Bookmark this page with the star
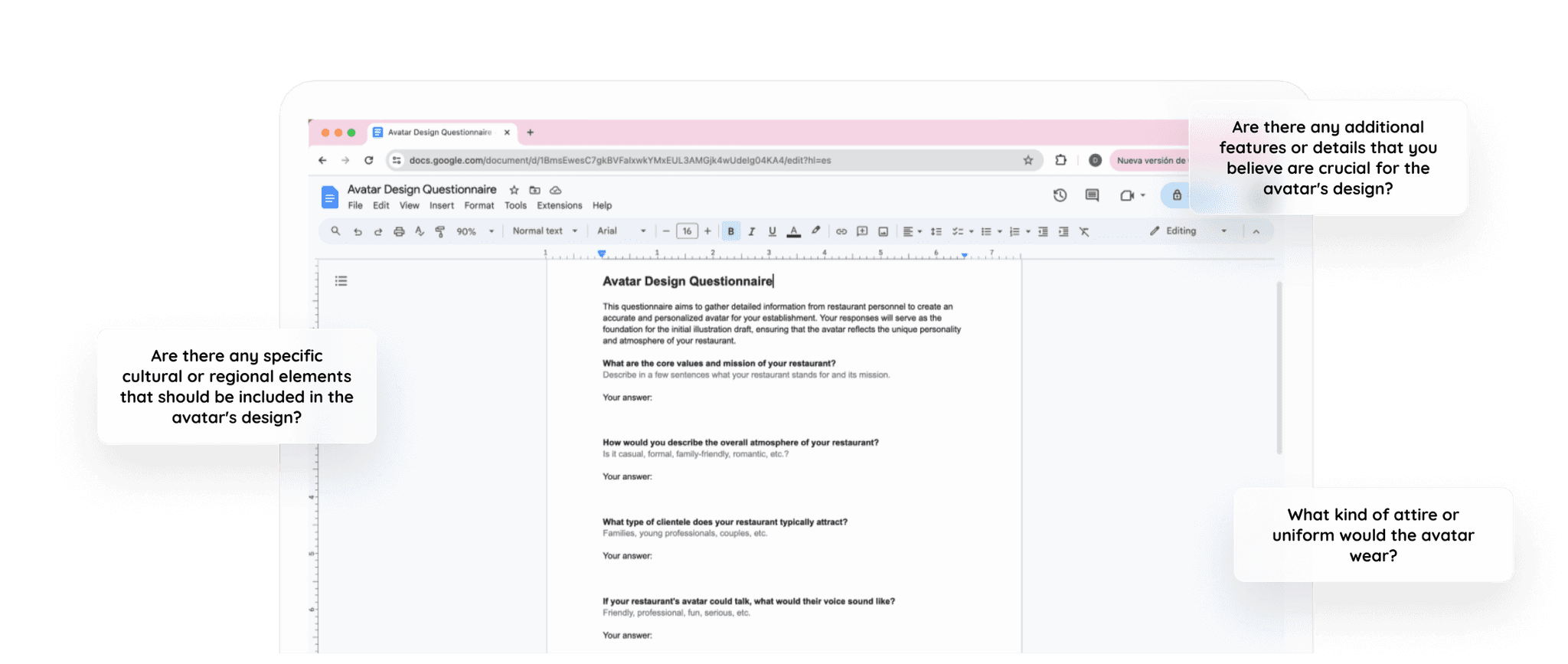Image resolution: width=1568 pixels, height=664 pixels. coord(1028,160)
